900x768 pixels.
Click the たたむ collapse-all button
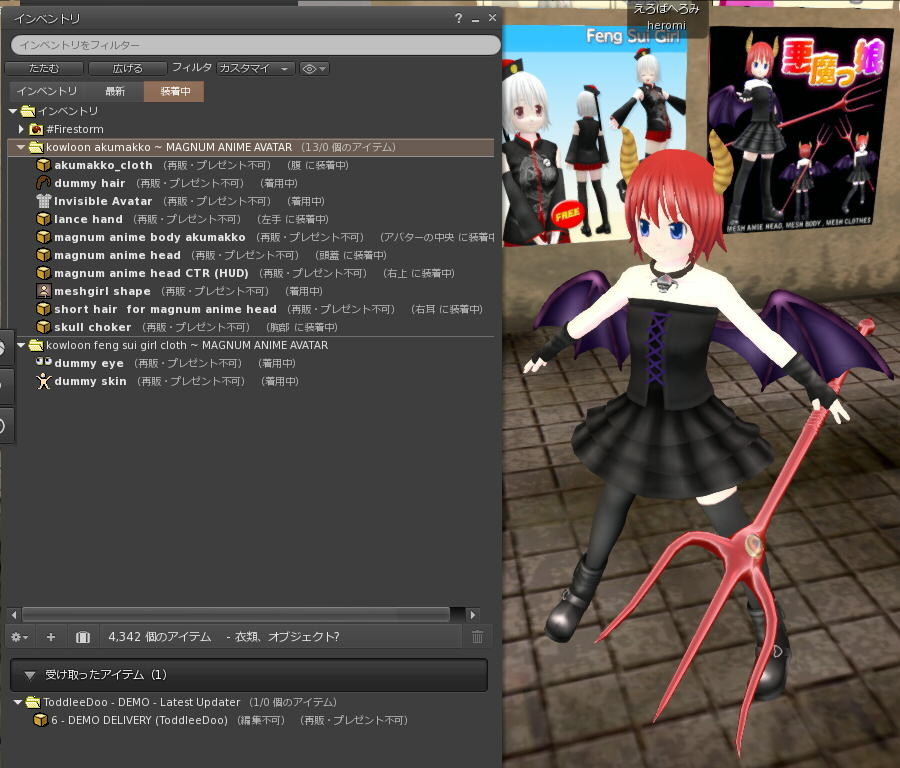44,68
